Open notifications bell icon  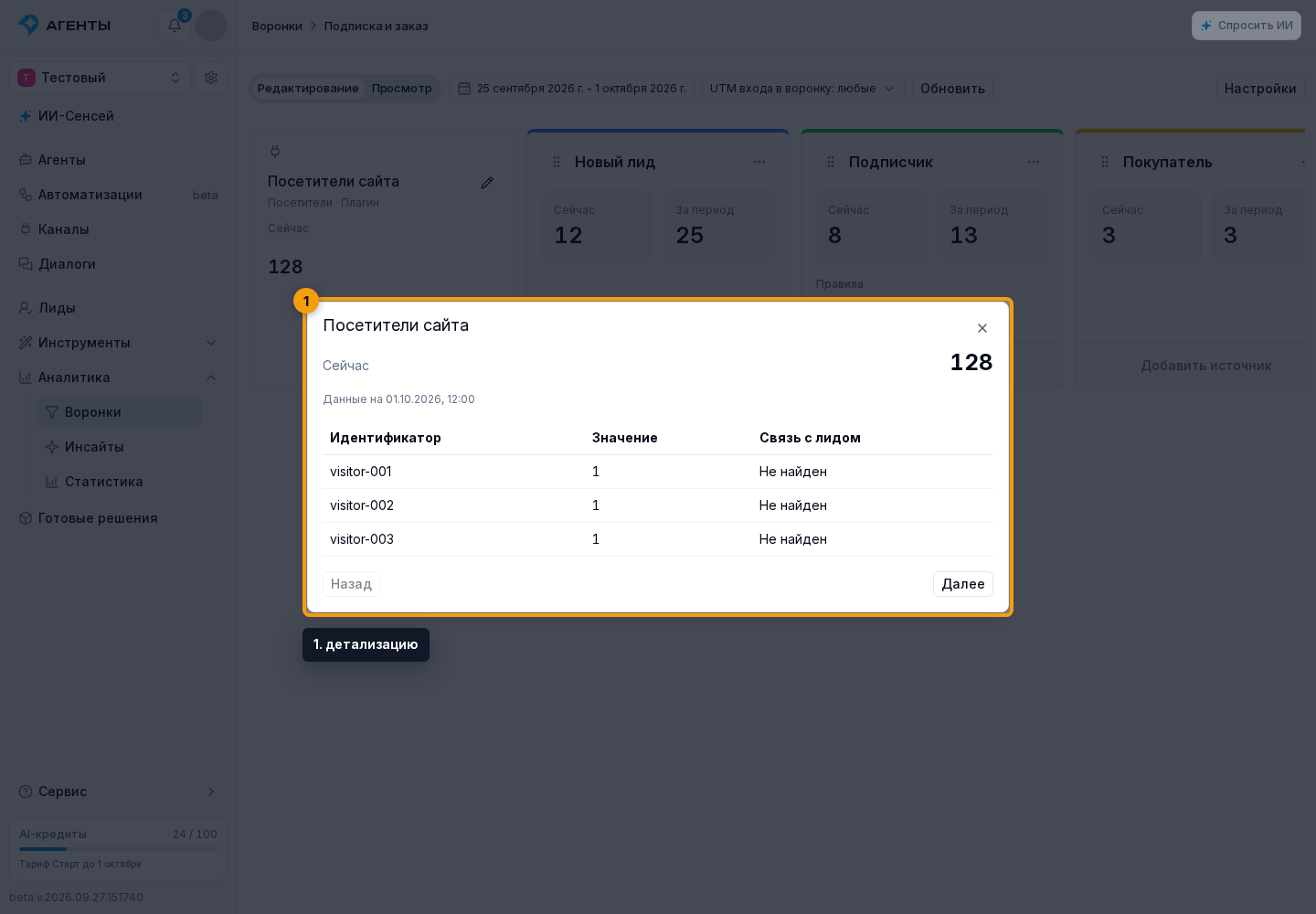tap(175, 26)
